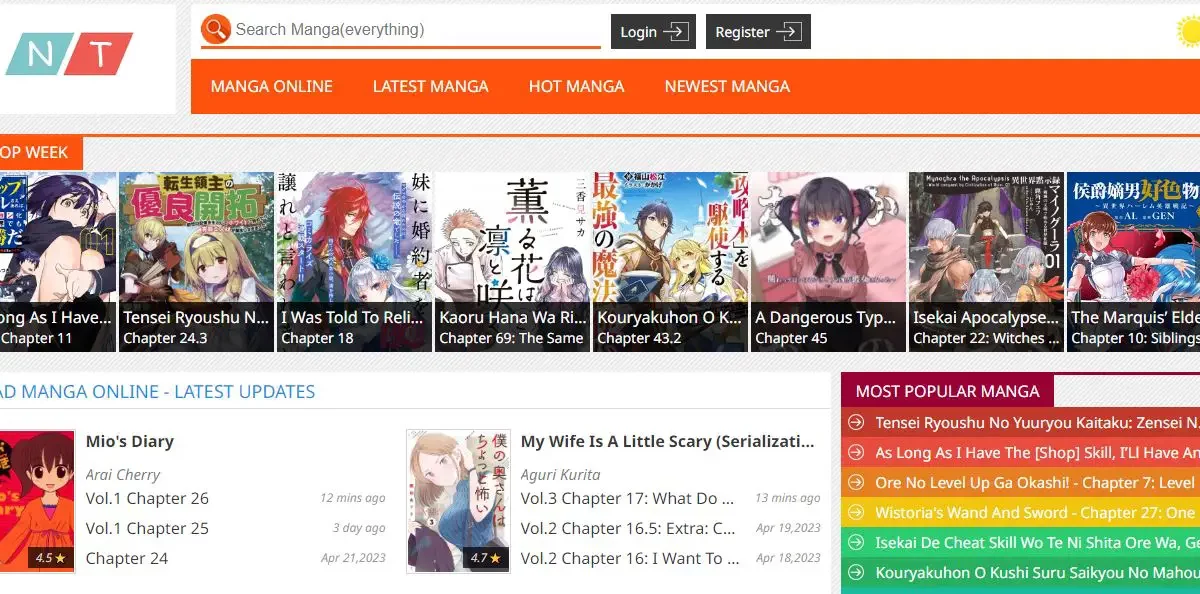Read Vol.3 Chapter 17: What Do...
Image resolution: width=1200 pixels, height=594 pixels.
pos(628,498)
